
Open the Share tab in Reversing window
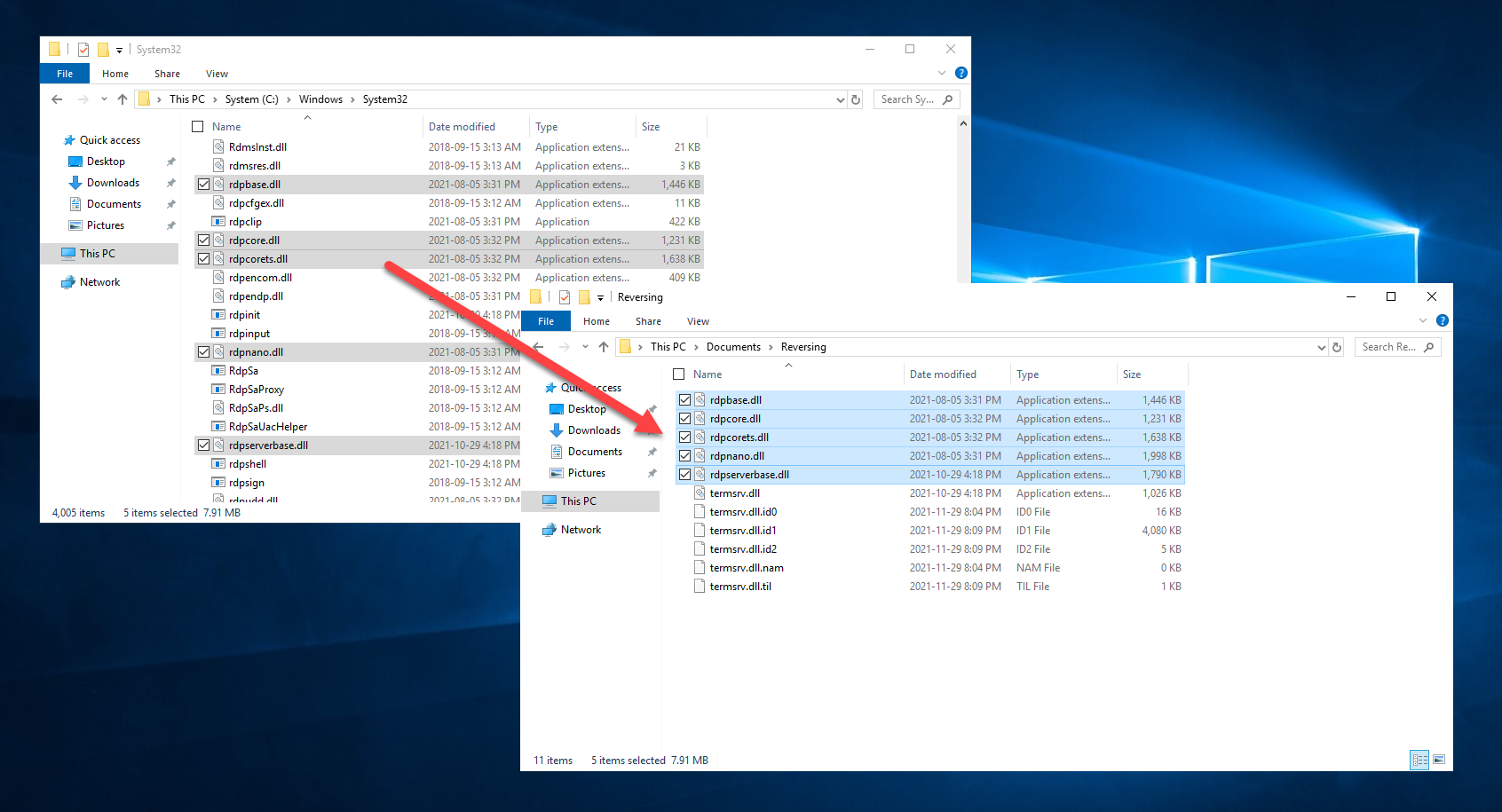click(648, 321)
